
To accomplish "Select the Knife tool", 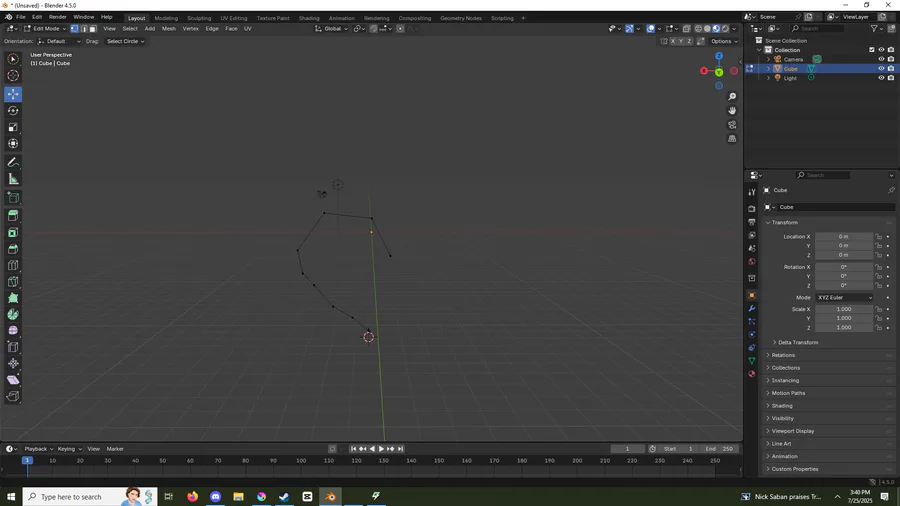I will pos(13,282).
